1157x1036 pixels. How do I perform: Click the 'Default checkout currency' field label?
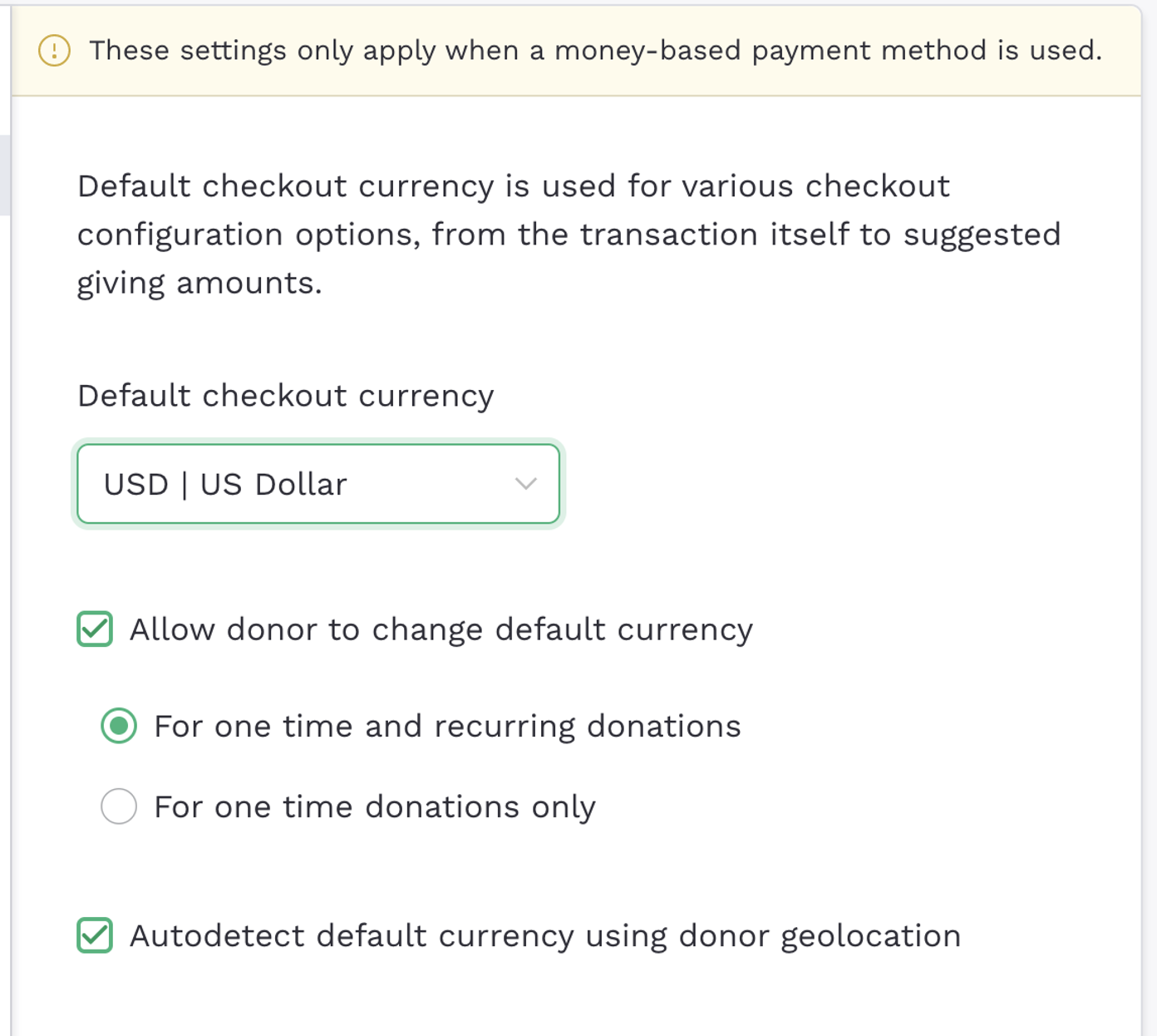pos(286,396)
